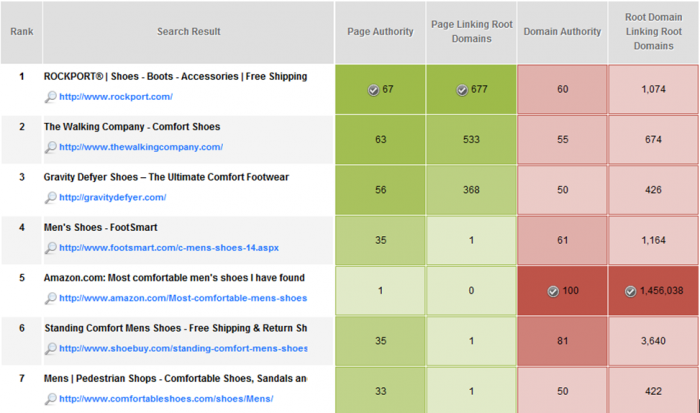This screenshot has width=700, height=413.
Task: Click magnifier icon beside footsmart.com URL
Action: tap(50, 248)
